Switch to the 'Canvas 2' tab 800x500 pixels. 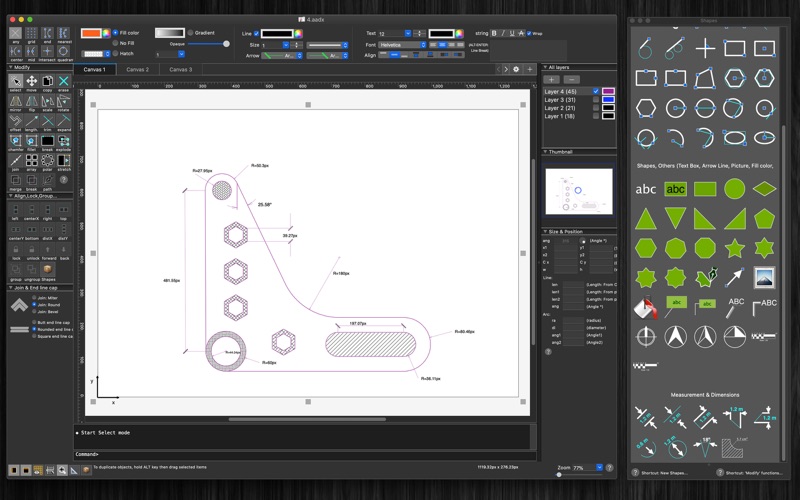pos(138,69)
